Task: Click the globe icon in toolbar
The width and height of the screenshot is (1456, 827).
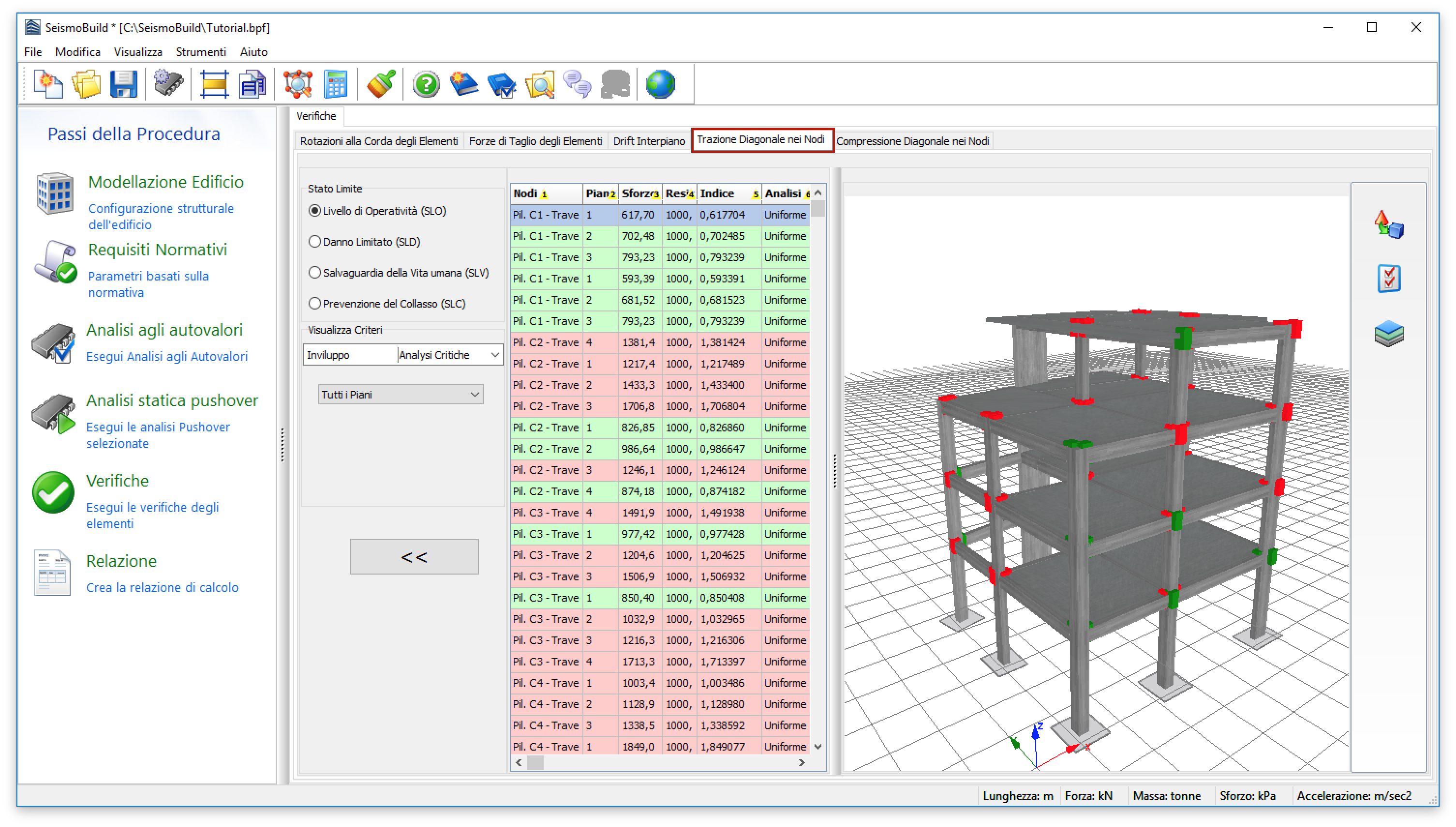Action: coord(660,85)
